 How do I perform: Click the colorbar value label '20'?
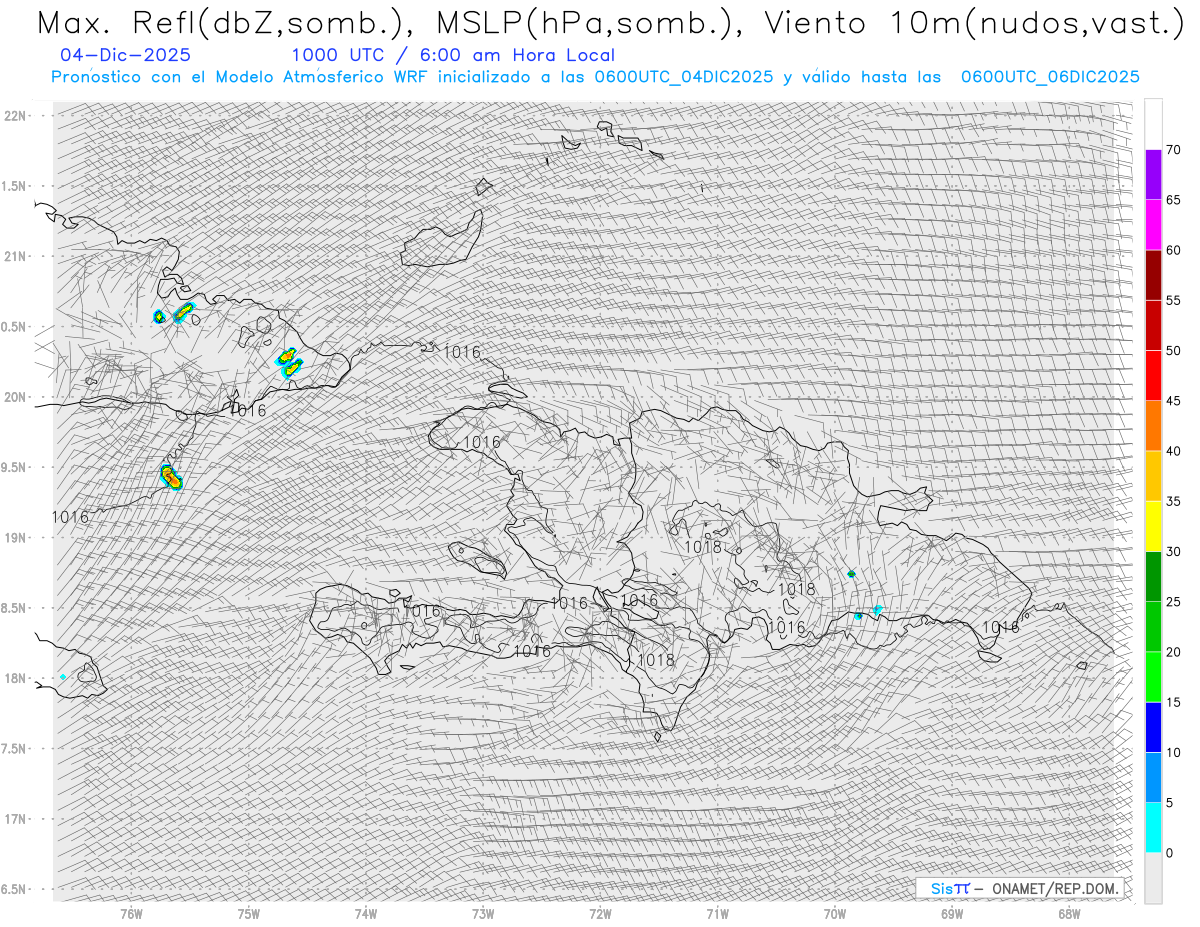(1173, 652)
